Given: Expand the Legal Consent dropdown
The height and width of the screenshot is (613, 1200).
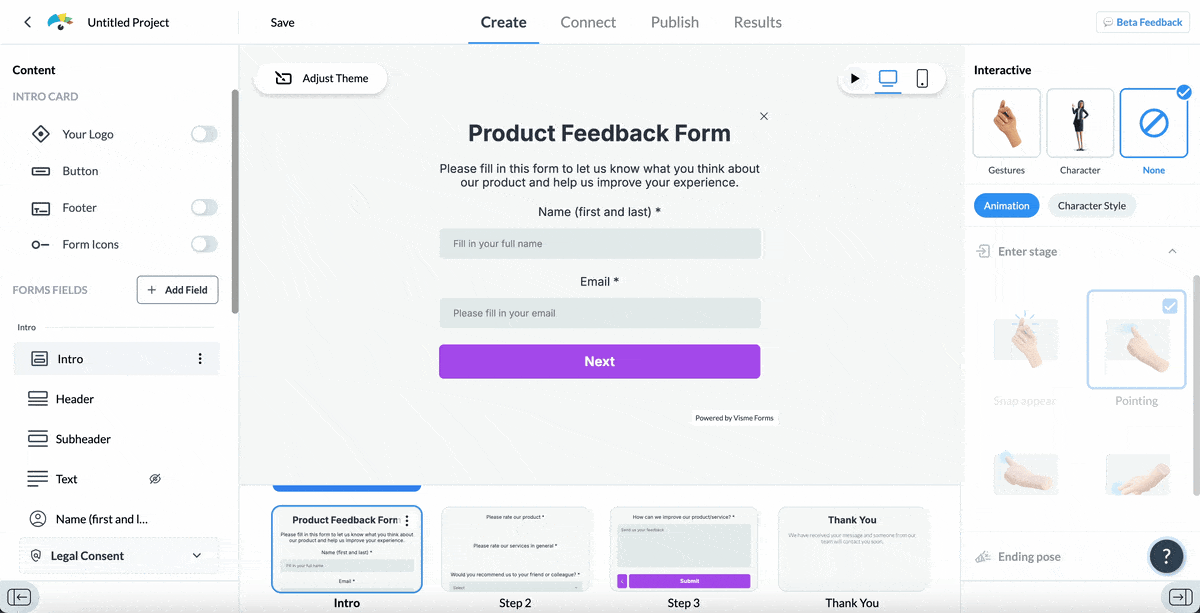Looking at the screenshot, I should click(x=196, y=556).
